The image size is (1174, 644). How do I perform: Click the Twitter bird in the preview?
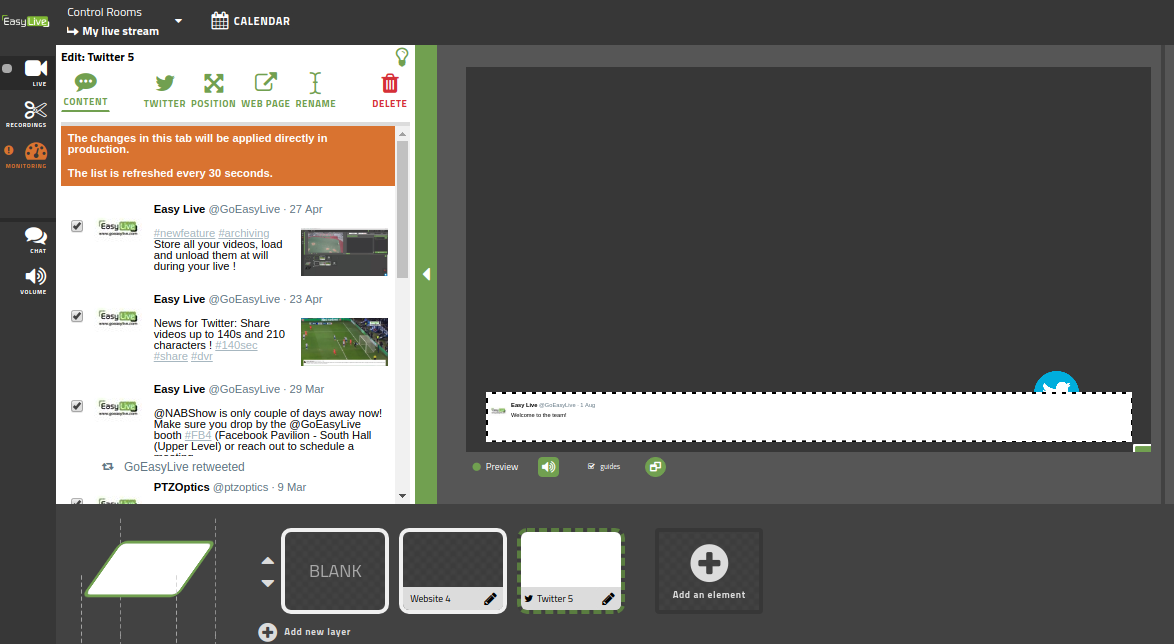1056,383
